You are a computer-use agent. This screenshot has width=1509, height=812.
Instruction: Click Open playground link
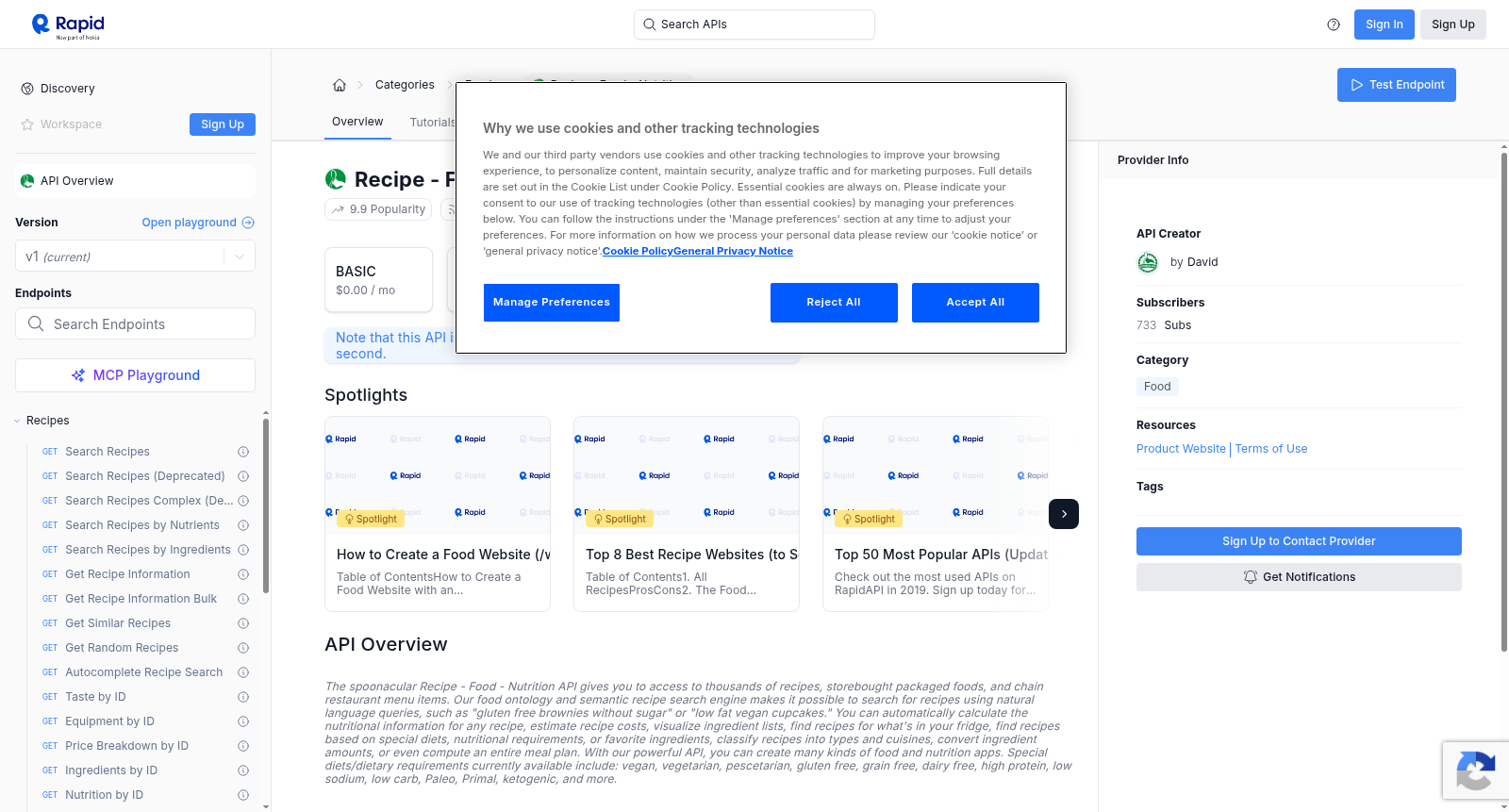click(x=198, y=223)
